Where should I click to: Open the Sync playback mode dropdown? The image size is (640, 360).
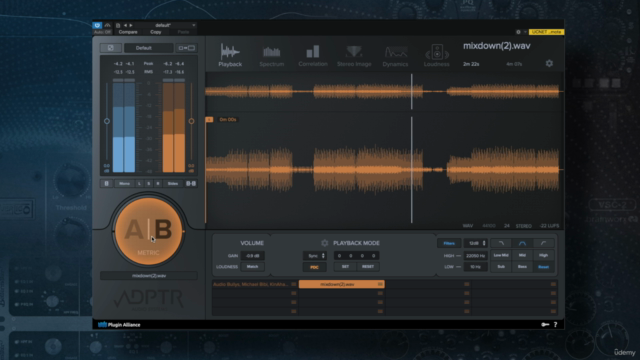coord(315,256)
